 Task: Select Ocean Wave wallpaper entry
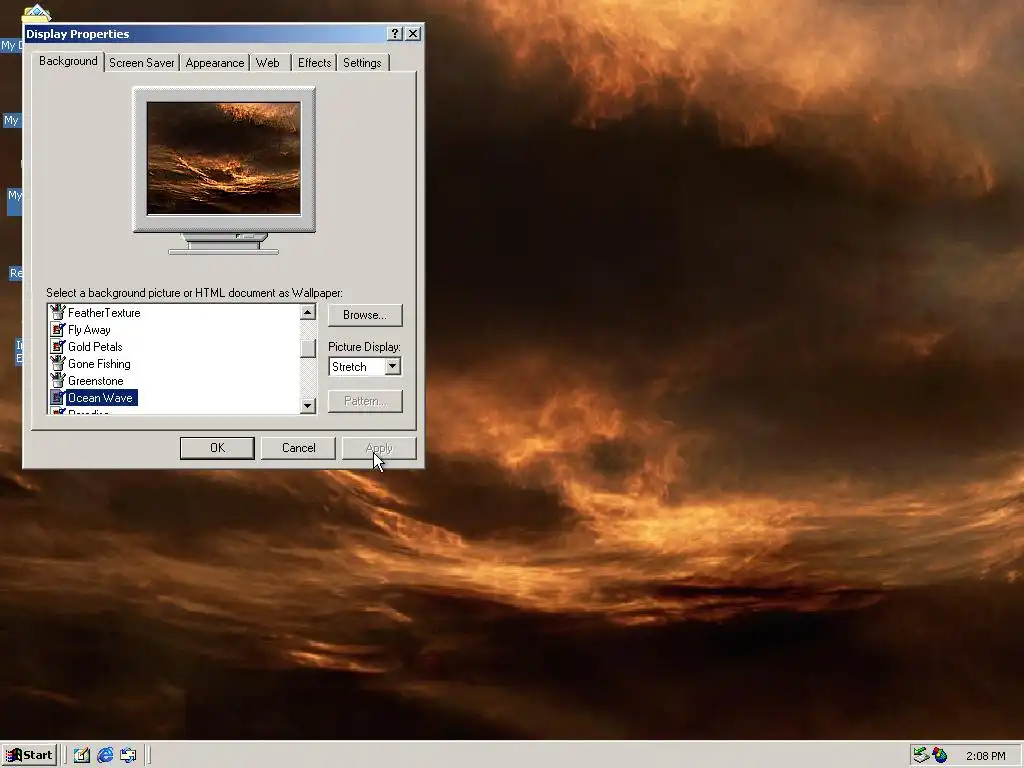101,398
